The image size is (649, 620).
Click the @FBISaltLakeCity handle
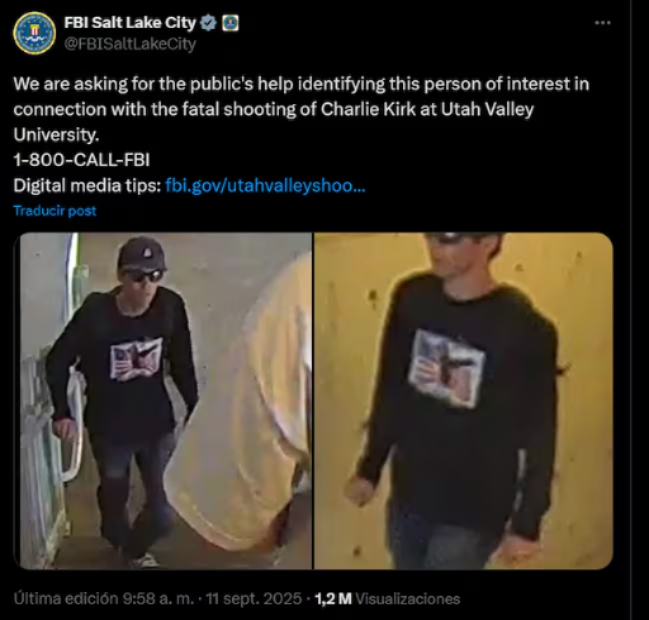click(x=130, y=44)
